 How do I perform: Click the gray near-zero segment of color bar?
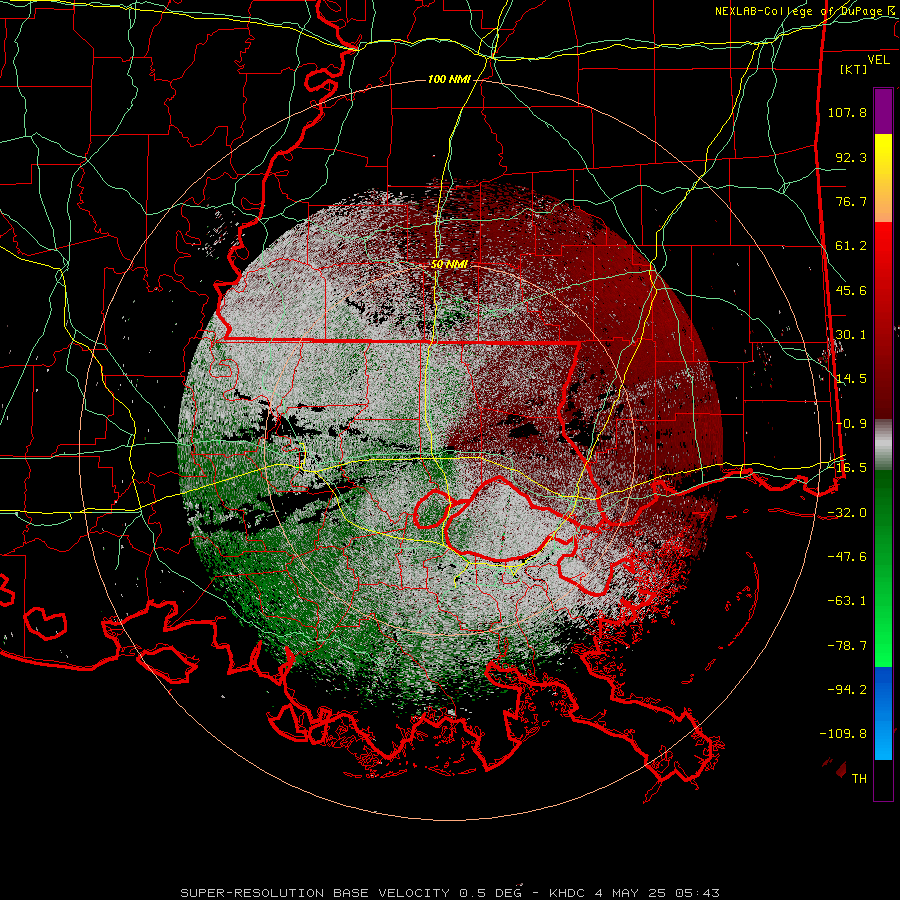(883, 444)
